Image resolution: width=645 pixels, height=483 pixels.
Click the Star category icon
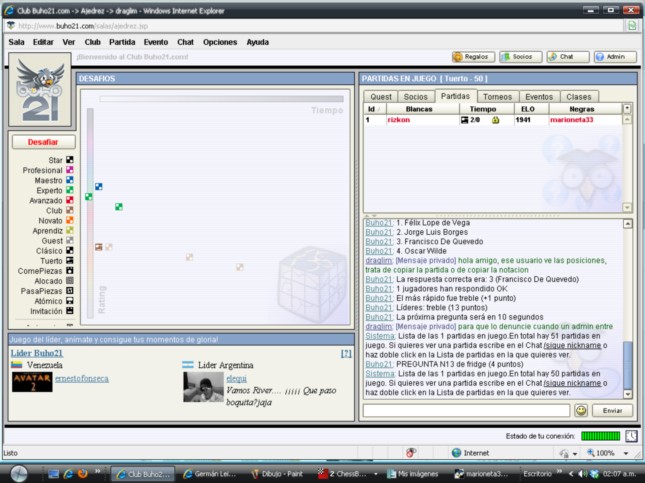(70, 160)
